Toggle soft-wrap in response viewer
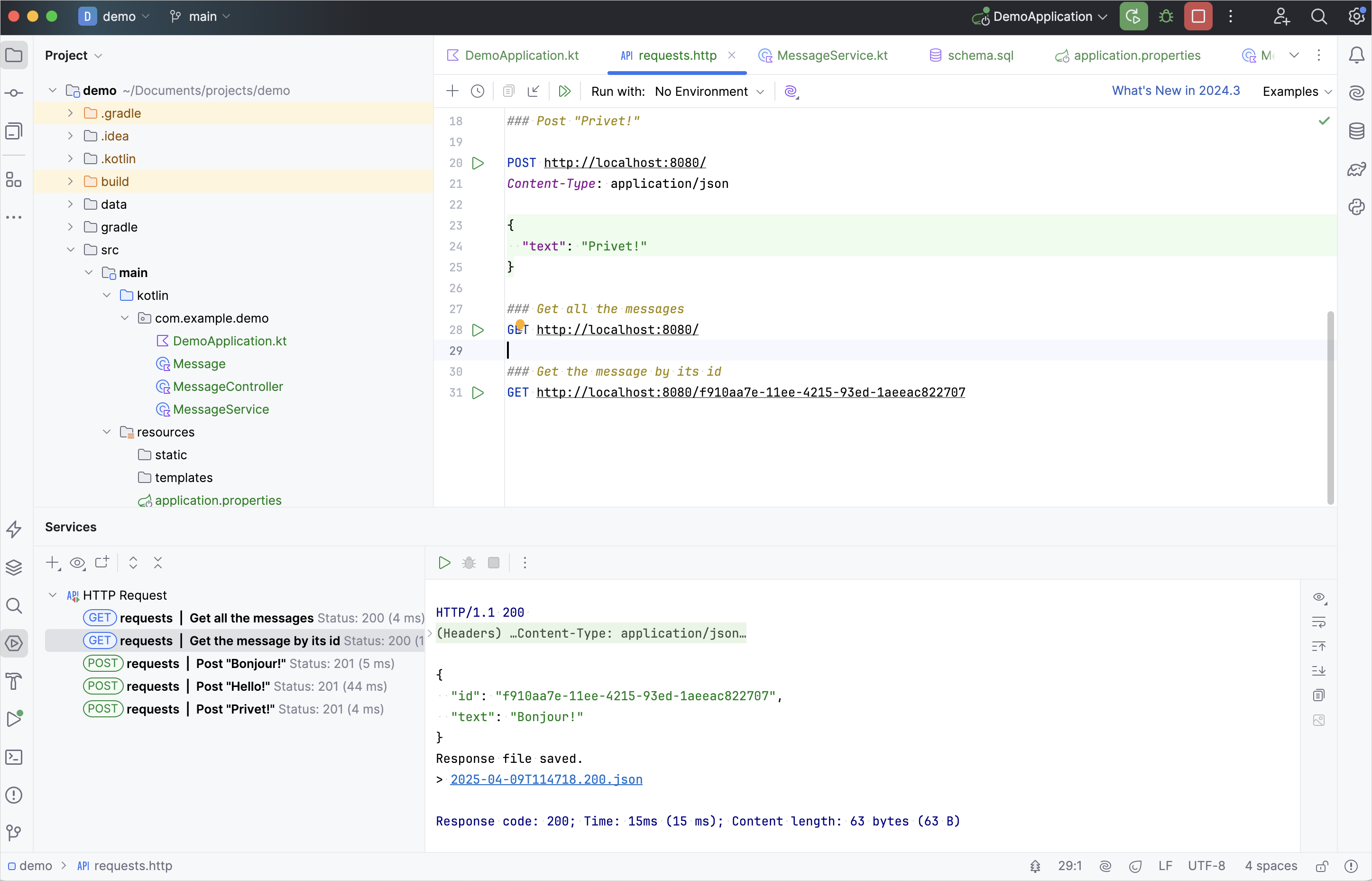The image size is (1372, 881). [x=1319, y=622]
